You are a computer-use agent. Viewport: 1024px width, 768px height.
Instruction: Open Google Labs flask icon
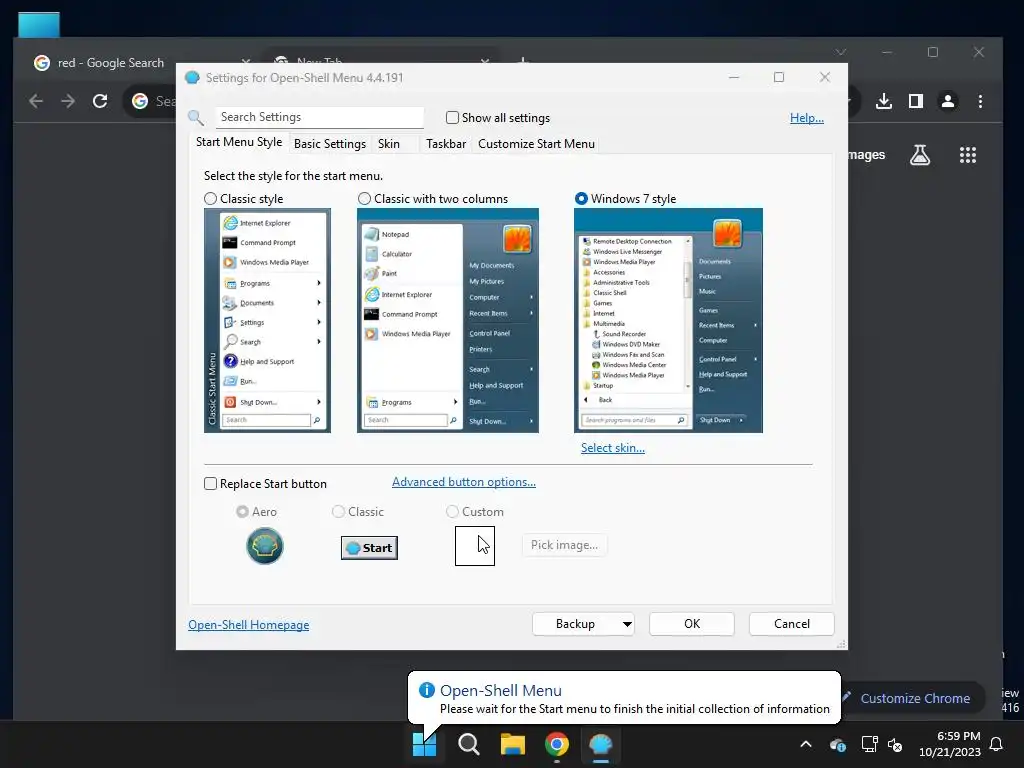[x=920, y=155]
